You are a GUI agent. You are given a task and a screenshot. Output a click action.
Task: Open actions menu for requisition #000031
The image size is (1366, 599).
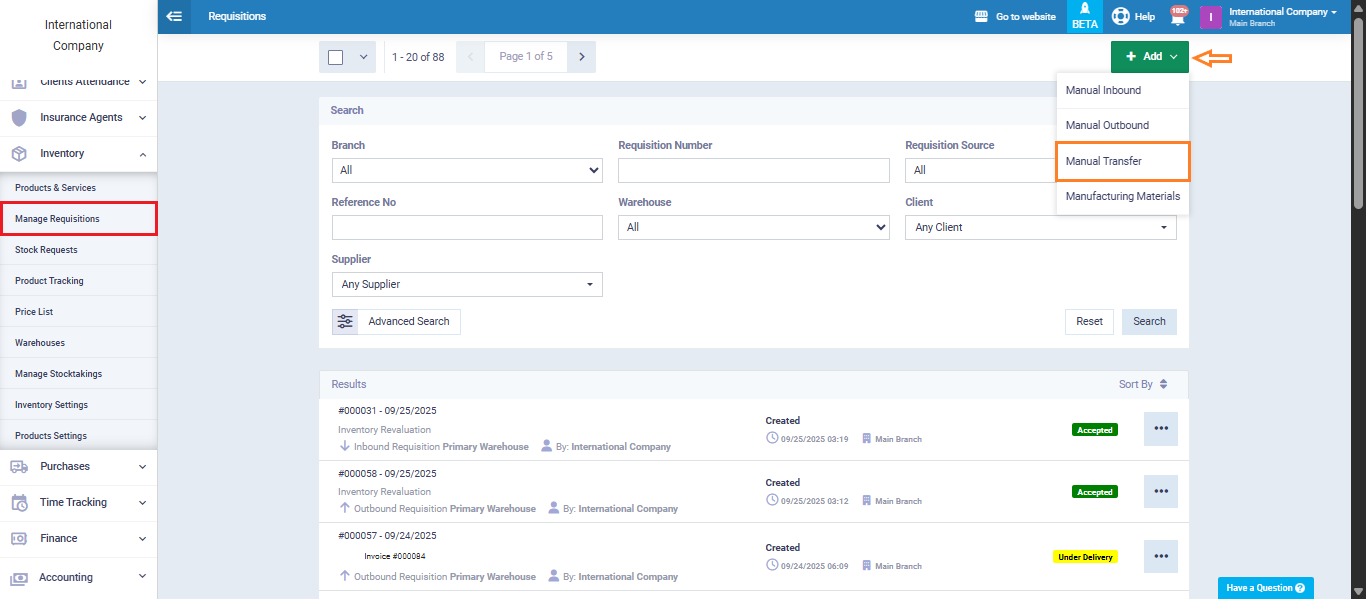pos(1160,429)
